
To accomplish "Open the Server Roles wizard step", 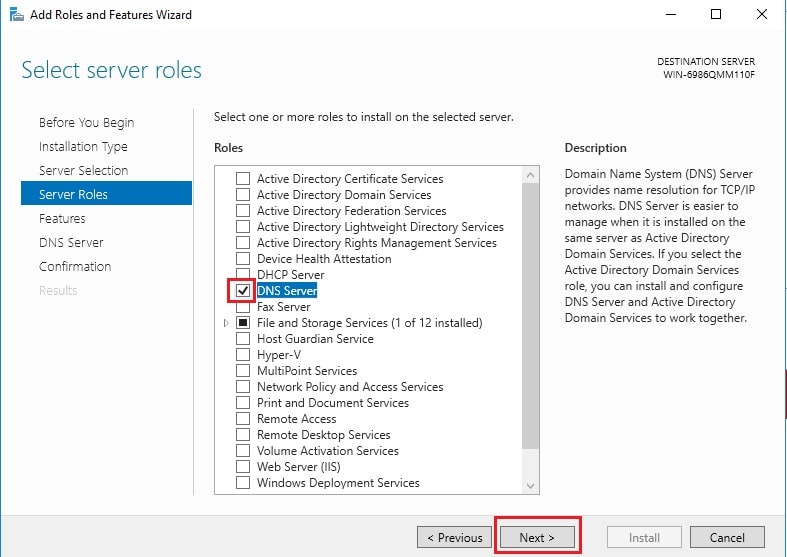I will [106, 194].
